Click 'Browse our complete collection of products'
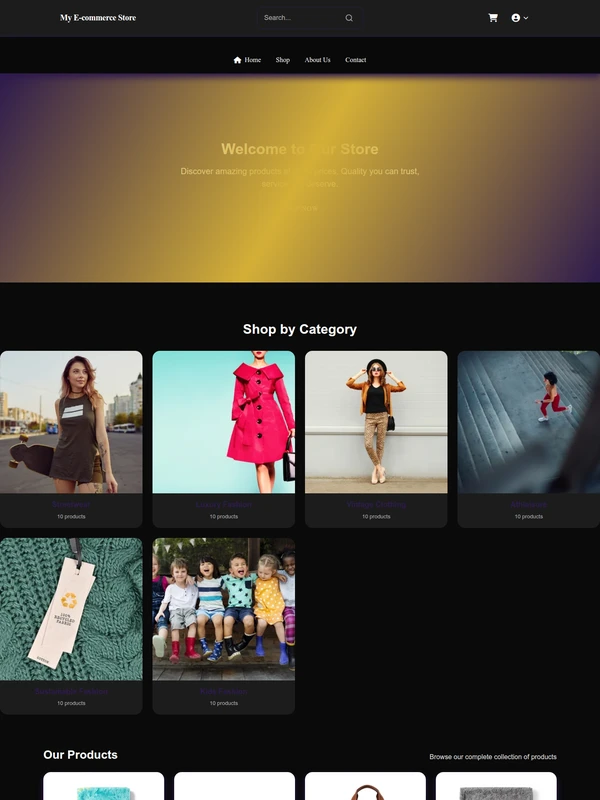The image size is (600, 800). coord(493,757)
